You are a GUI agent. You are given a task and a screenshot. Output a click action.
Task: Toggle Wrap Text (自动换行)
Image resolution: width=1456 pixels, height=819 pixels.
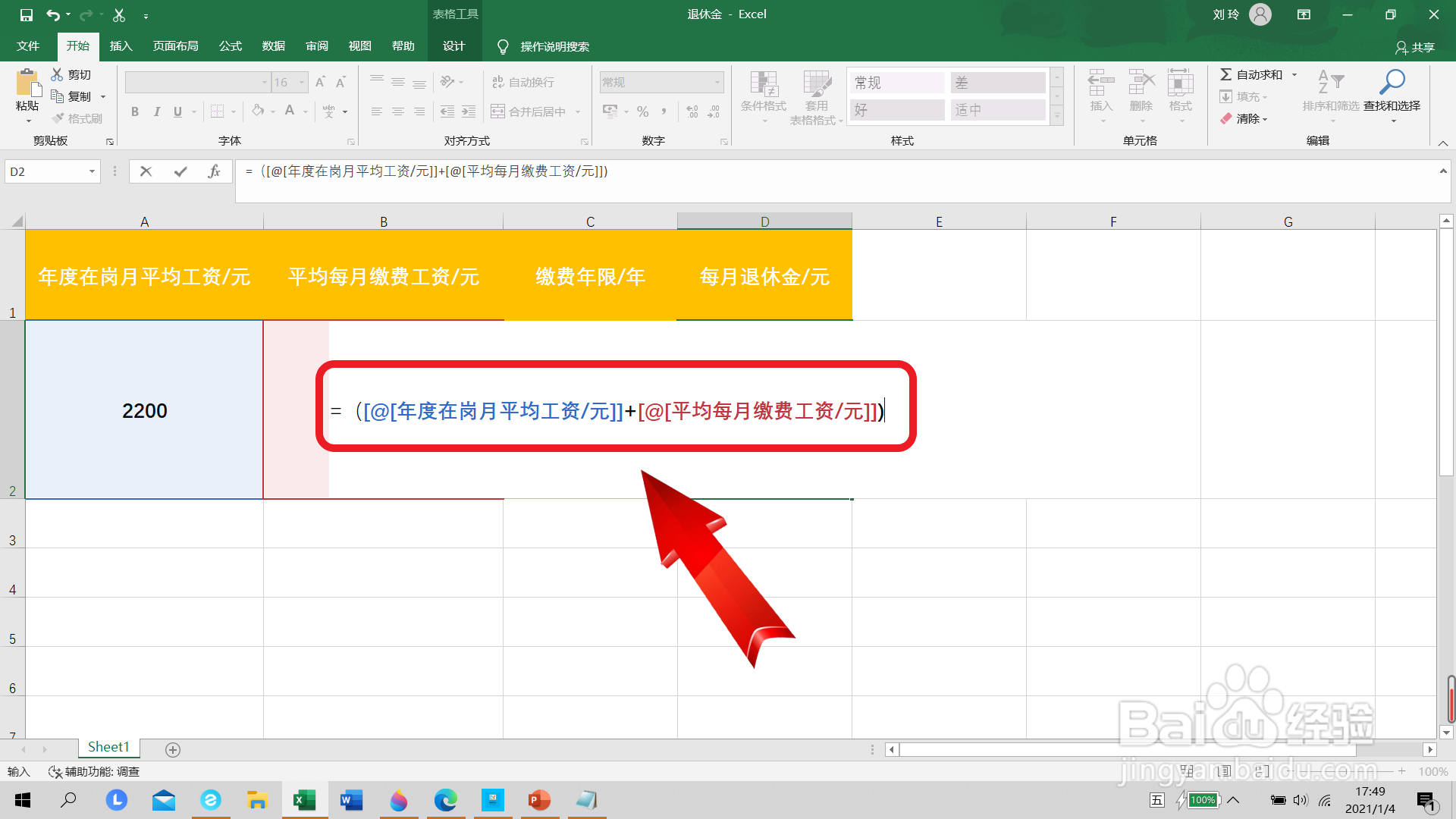(523, 82)
